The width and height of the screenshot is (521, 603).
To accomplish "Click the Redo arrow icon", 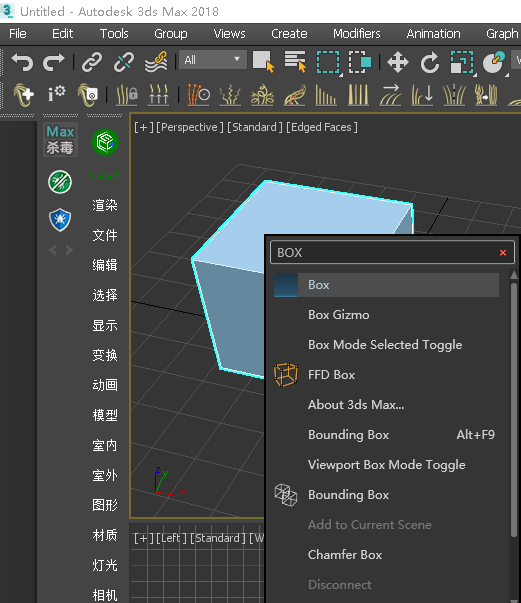I will click(x=53, y=62).
